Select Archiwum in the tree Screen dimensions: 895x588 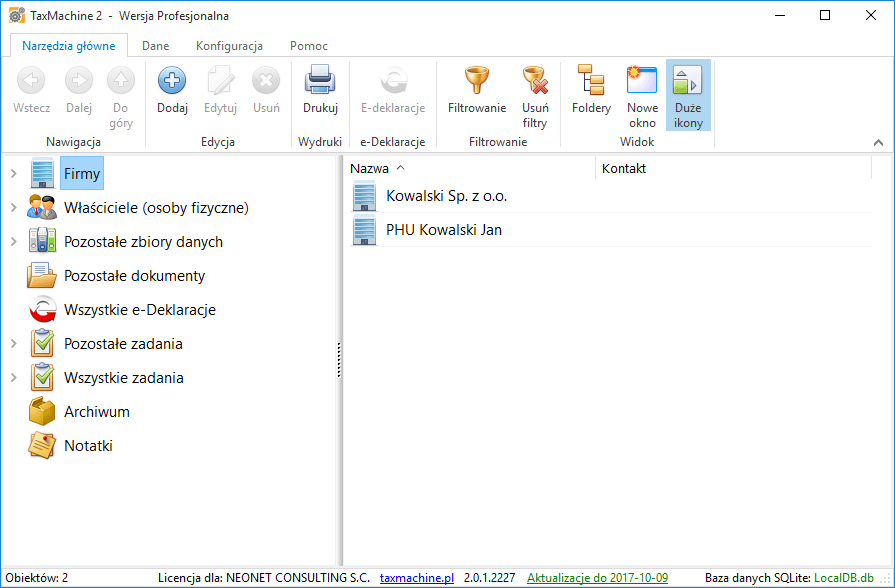coord(96,412)
